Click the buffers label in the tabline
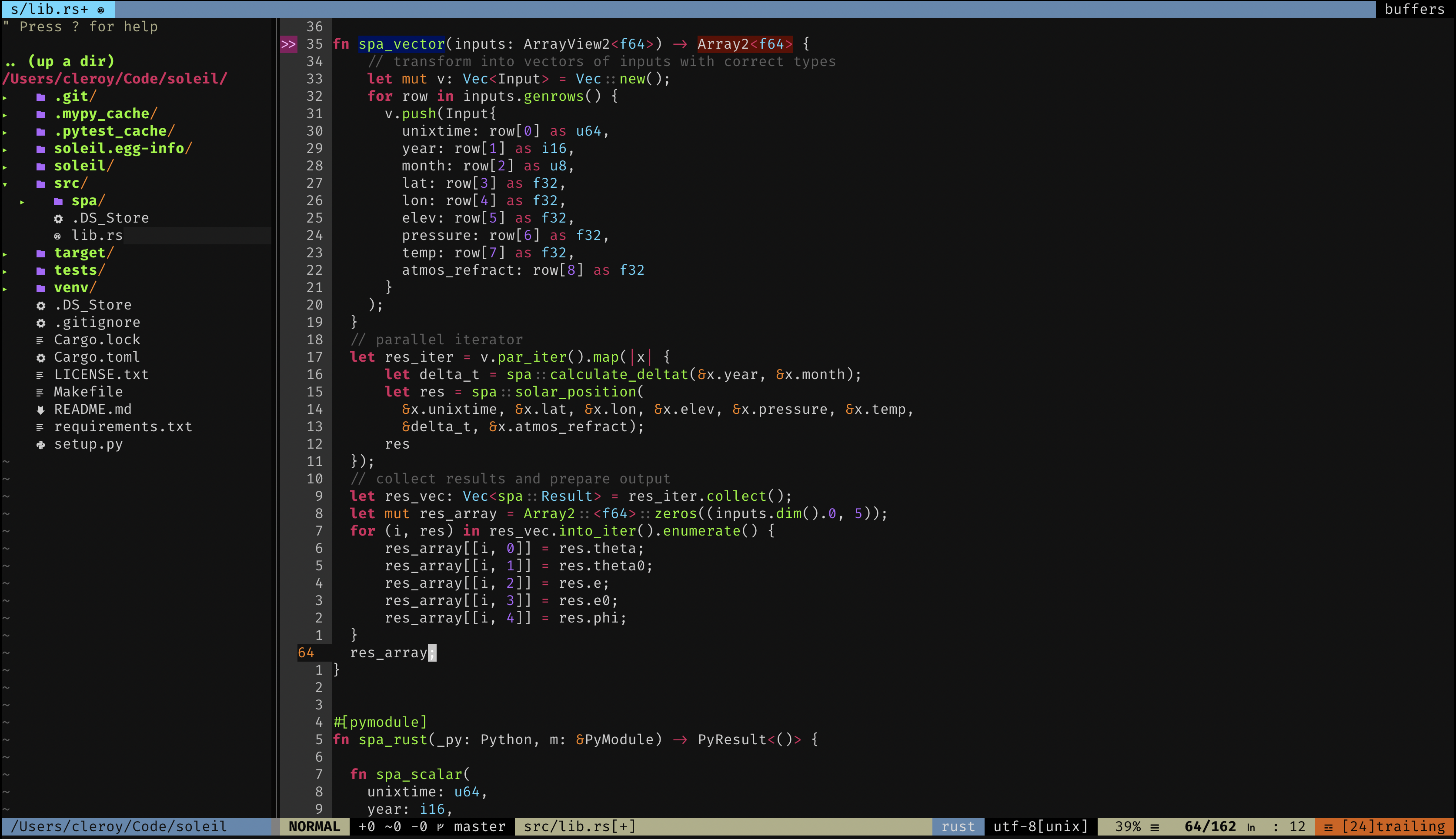The image size is (1456, 839). pyautogui.click(x=1415, y=9)
